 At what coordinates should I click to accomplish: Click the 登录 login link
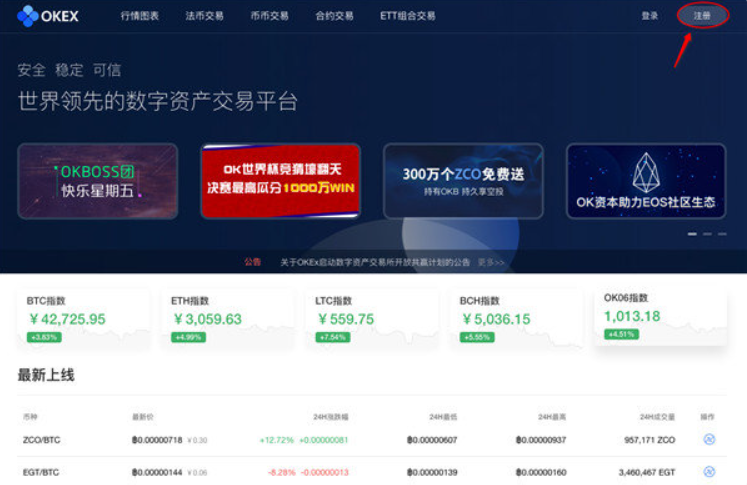(650, 16)
